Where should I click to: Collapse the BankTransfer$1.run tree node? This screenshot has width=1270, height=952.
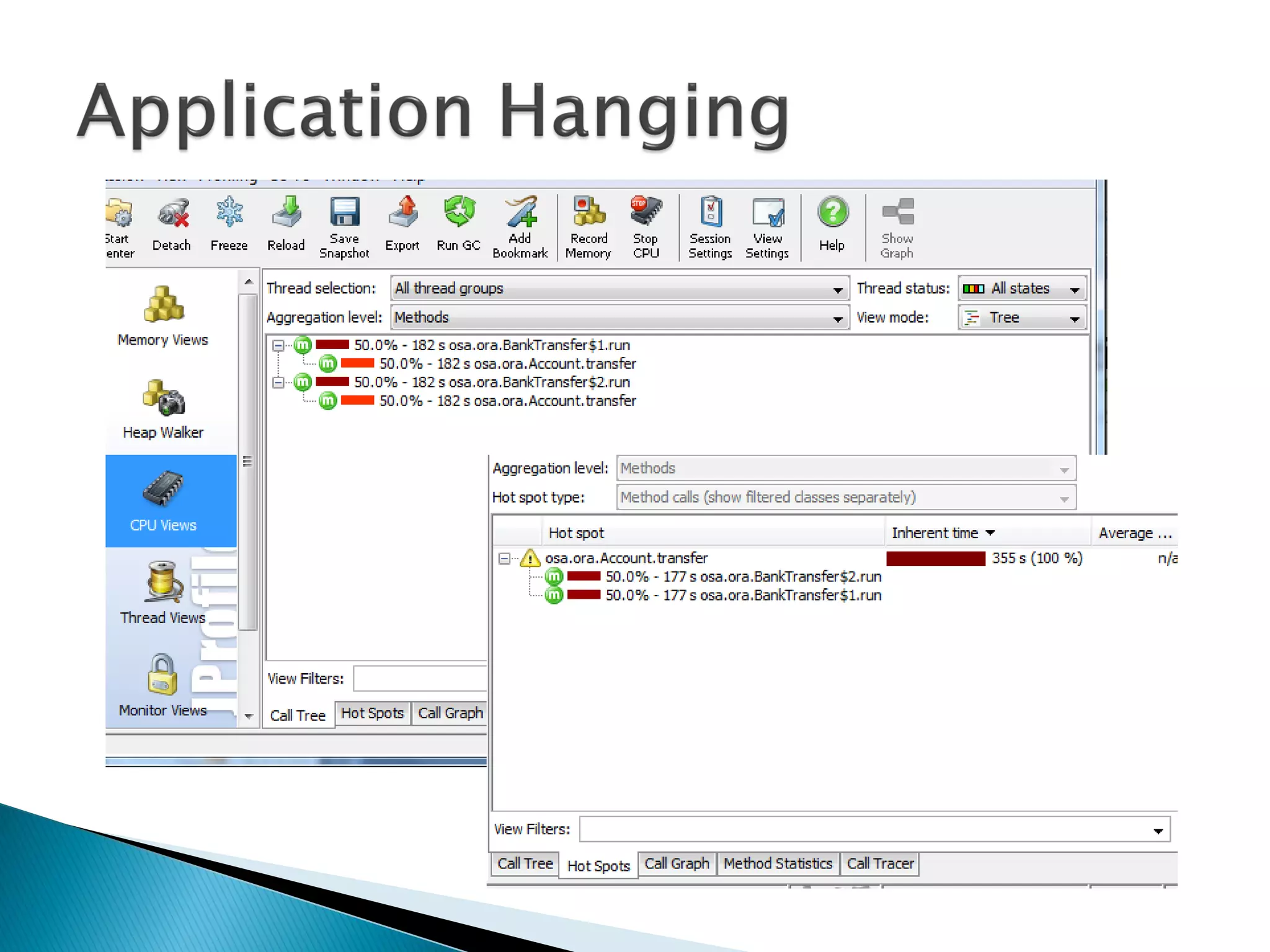coord(278,346)
